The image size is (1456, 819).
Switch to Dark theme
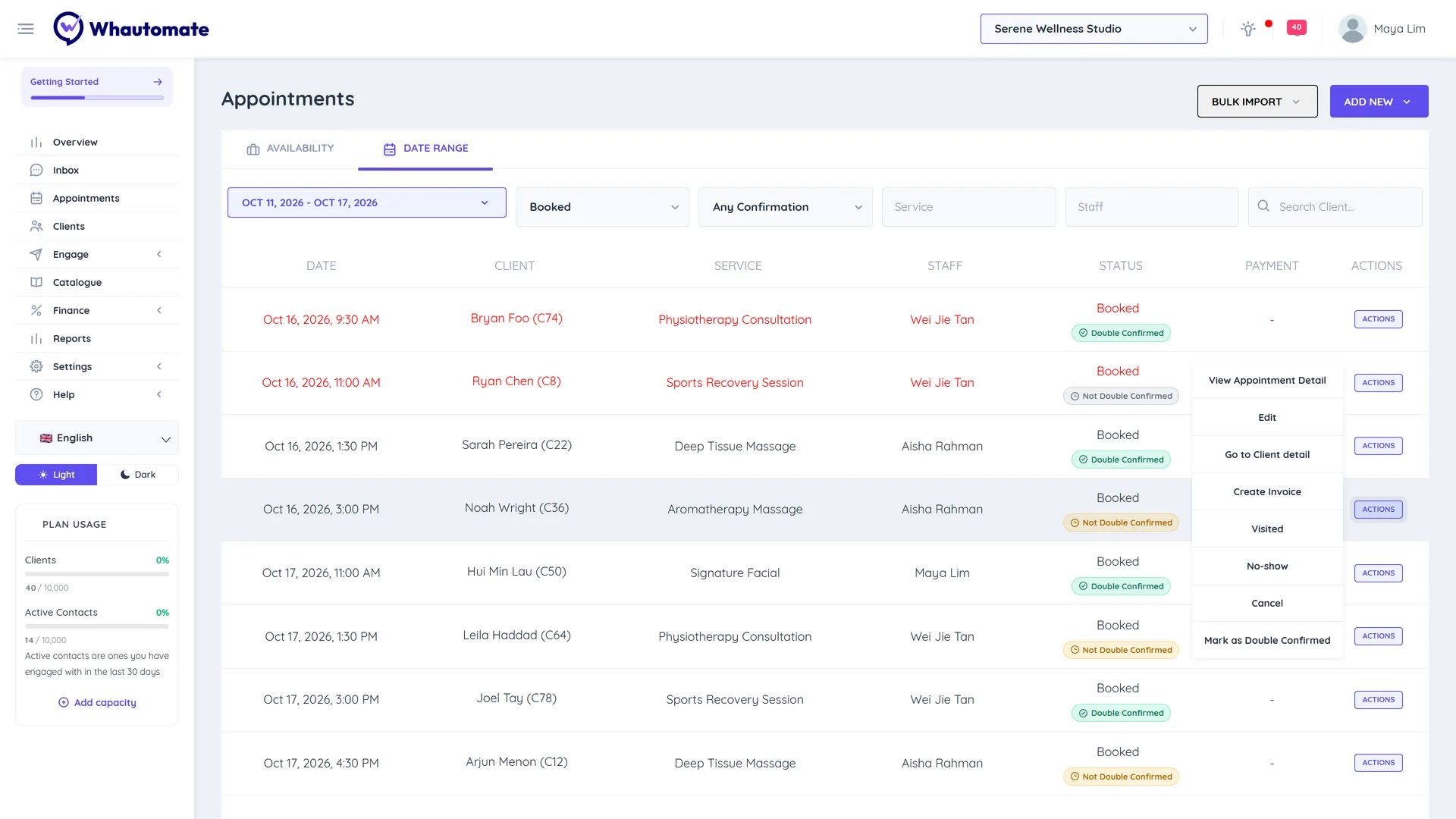[x=138, y=475]
